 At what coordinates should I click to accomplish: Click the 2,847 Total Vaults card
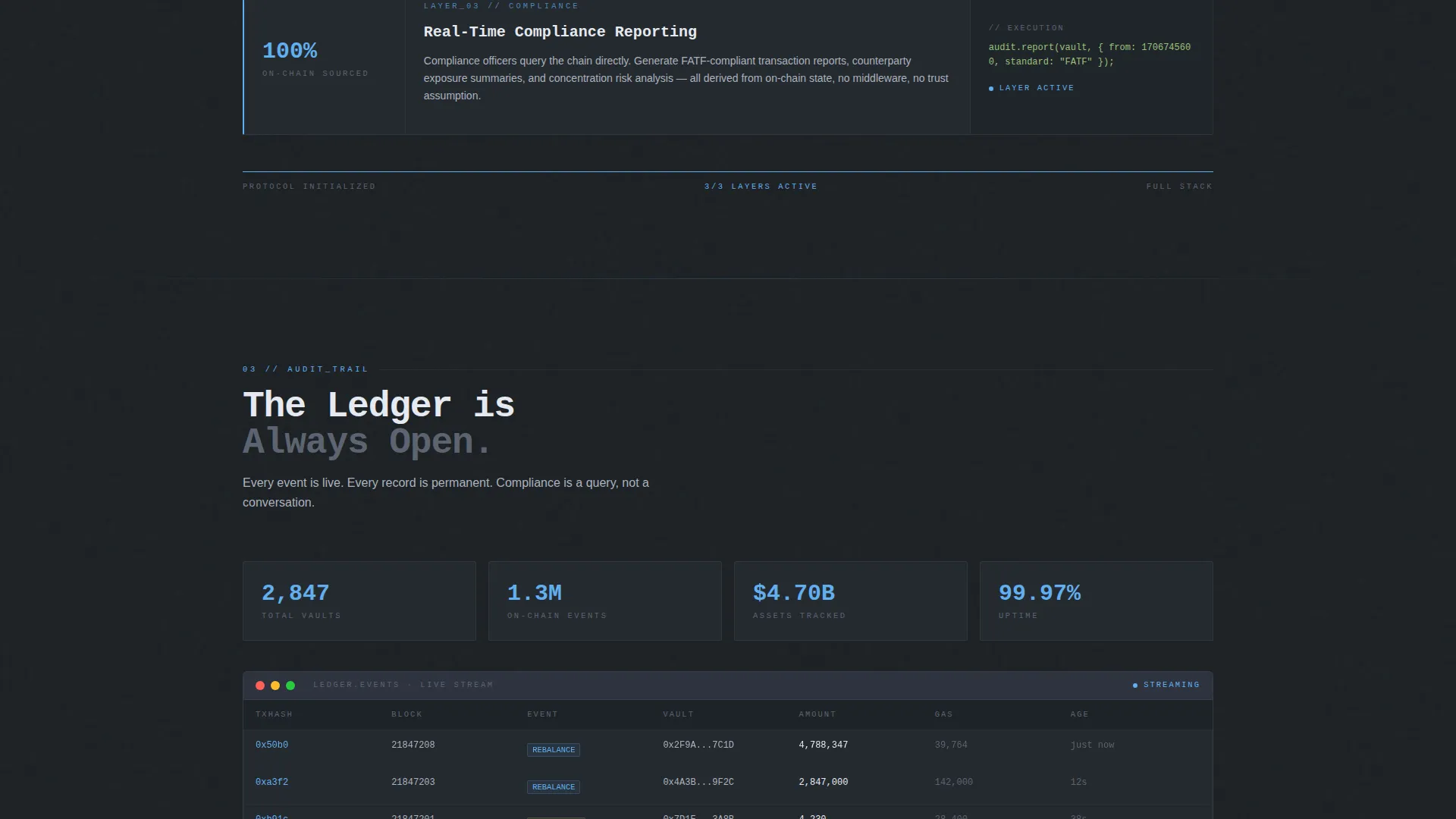(x=359, y=601)
